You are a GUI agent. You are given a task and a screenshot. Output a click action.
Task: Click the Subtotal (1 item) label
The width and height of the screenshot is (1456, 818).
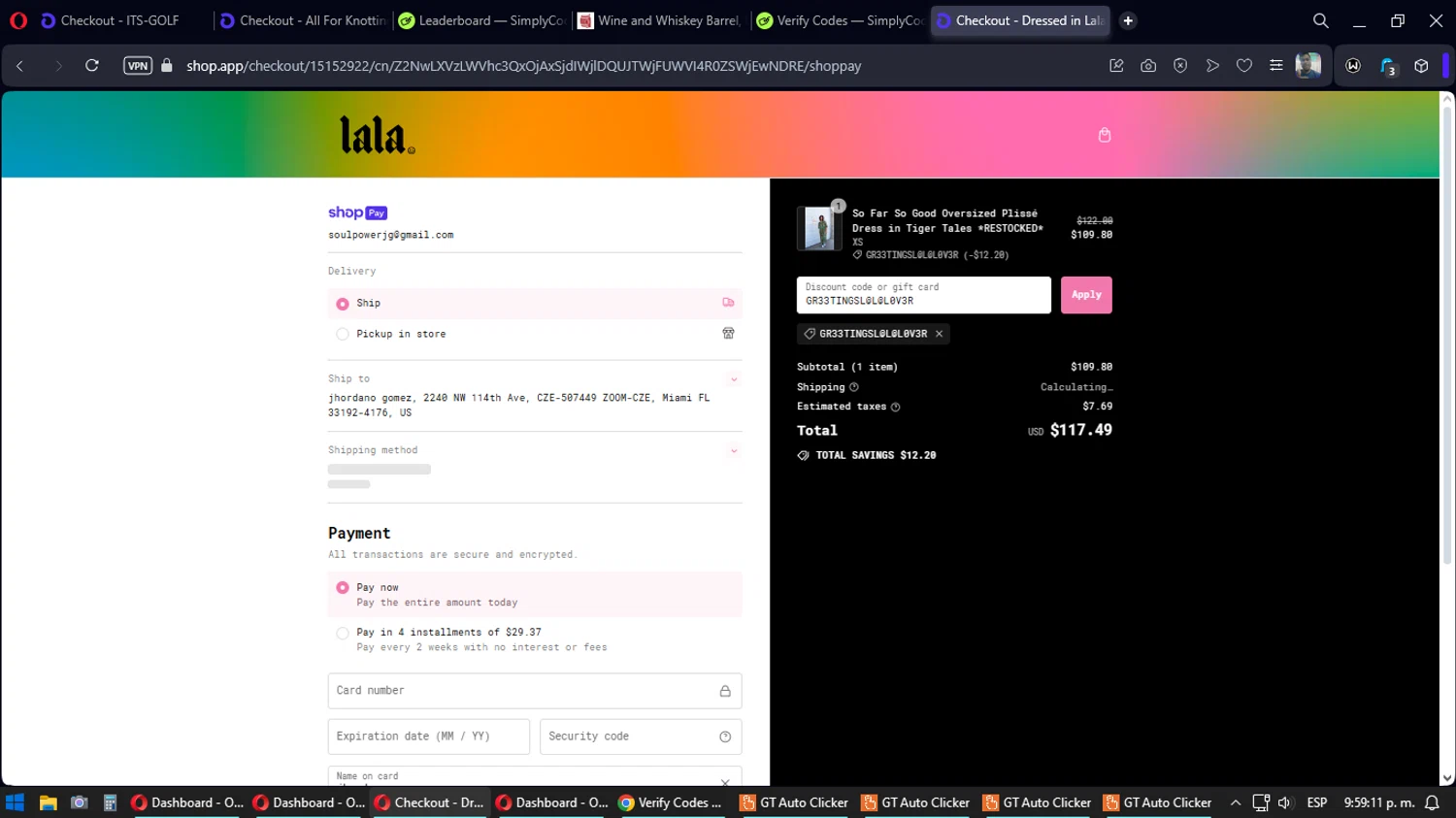click(847, 367)
